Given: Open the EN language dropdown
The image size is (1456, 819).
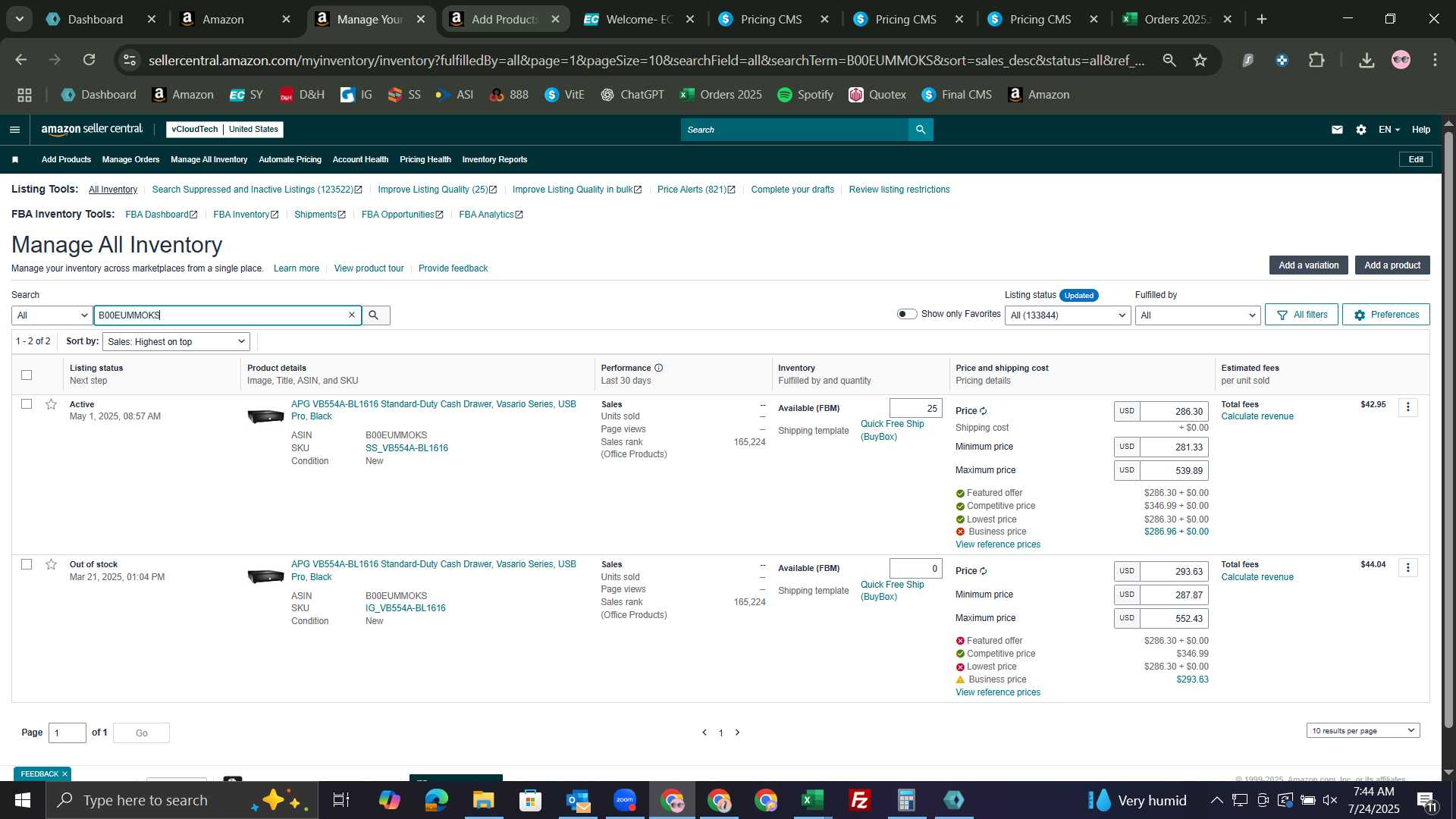Looking at the screenshot, I should tap(1389, 130).
